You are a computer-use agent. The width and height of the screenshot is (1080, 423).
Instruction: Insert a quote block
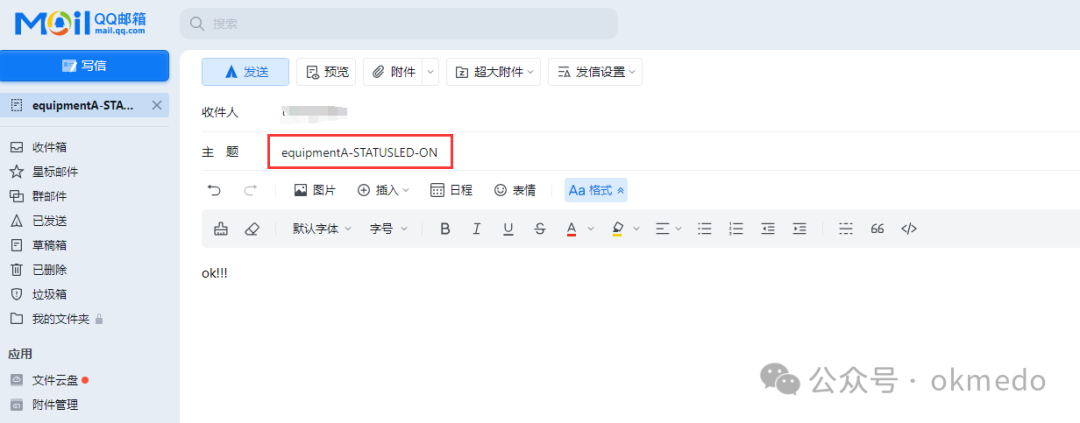[x=877, y=229]
